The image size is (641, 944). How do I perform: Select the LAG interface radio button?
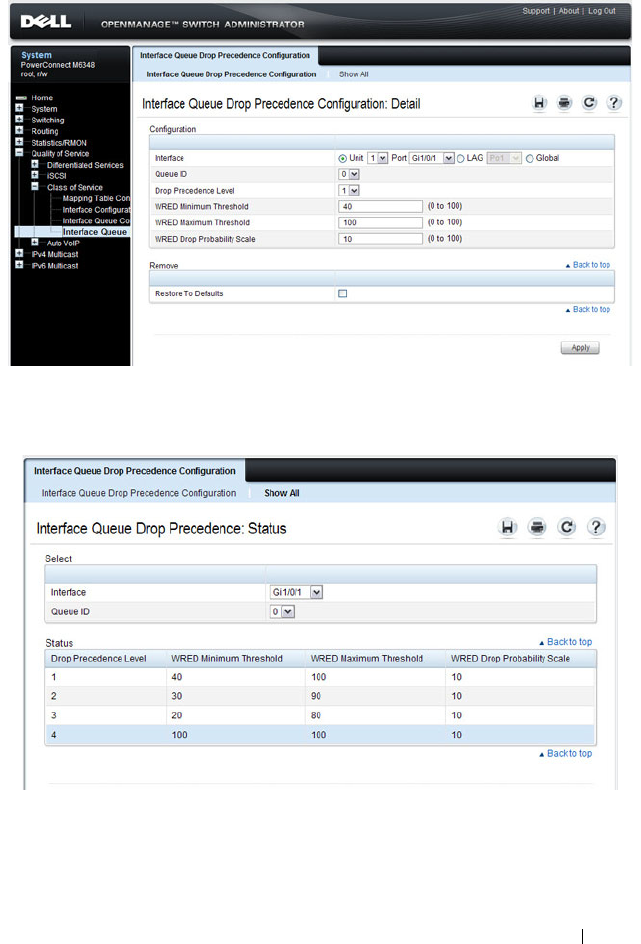click(x=460, y=158)
